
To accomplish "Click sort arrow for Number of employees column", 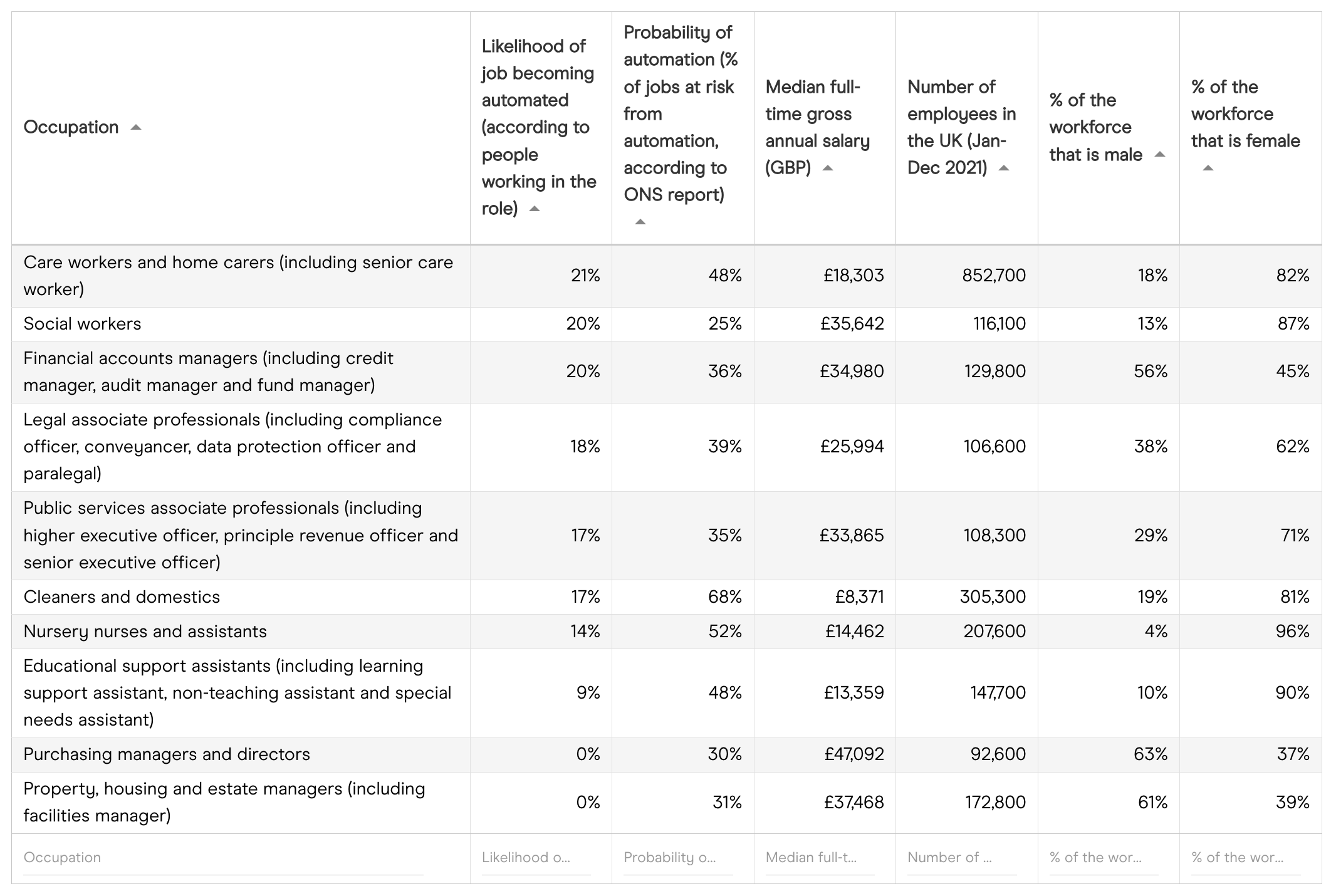I will 1004,168.
